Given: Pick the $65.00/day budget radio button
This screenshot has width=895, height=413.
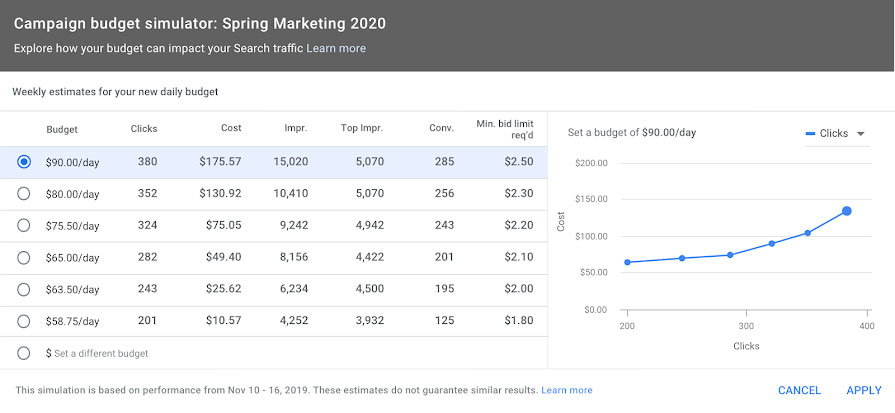Looking at the screenshot, I should [x=24, y=257].
